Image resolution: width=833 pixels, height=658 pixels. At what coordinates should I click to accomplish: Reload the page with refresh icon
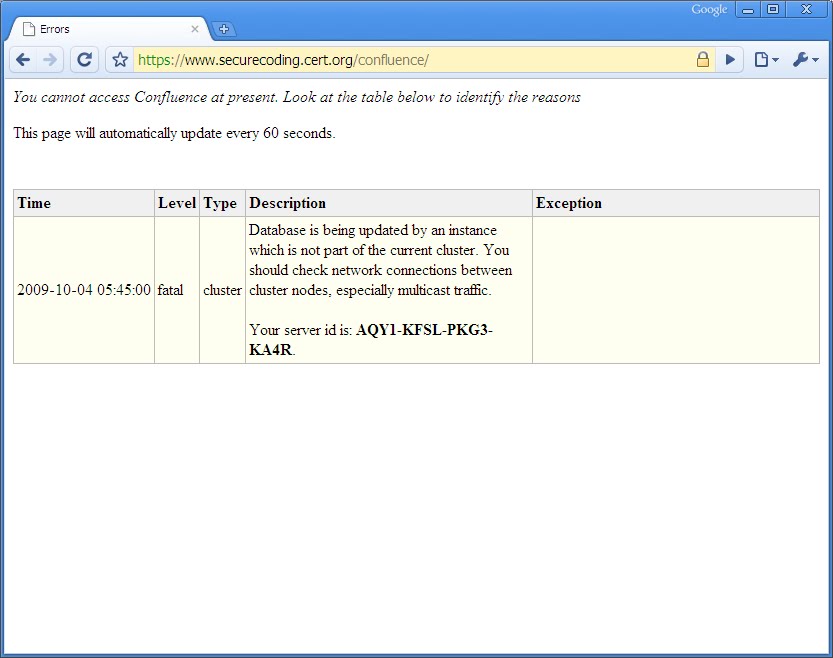coord(84,59)
